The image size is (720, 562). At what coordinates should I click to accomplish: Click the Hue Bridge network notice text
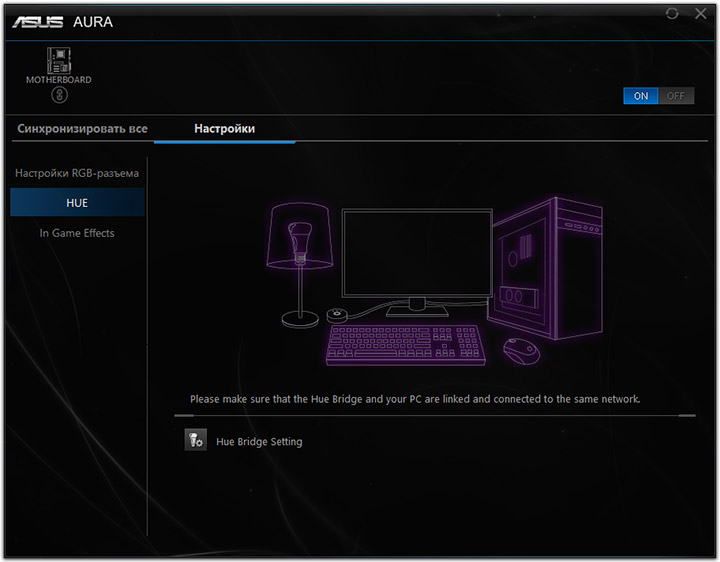click(415, 399)
